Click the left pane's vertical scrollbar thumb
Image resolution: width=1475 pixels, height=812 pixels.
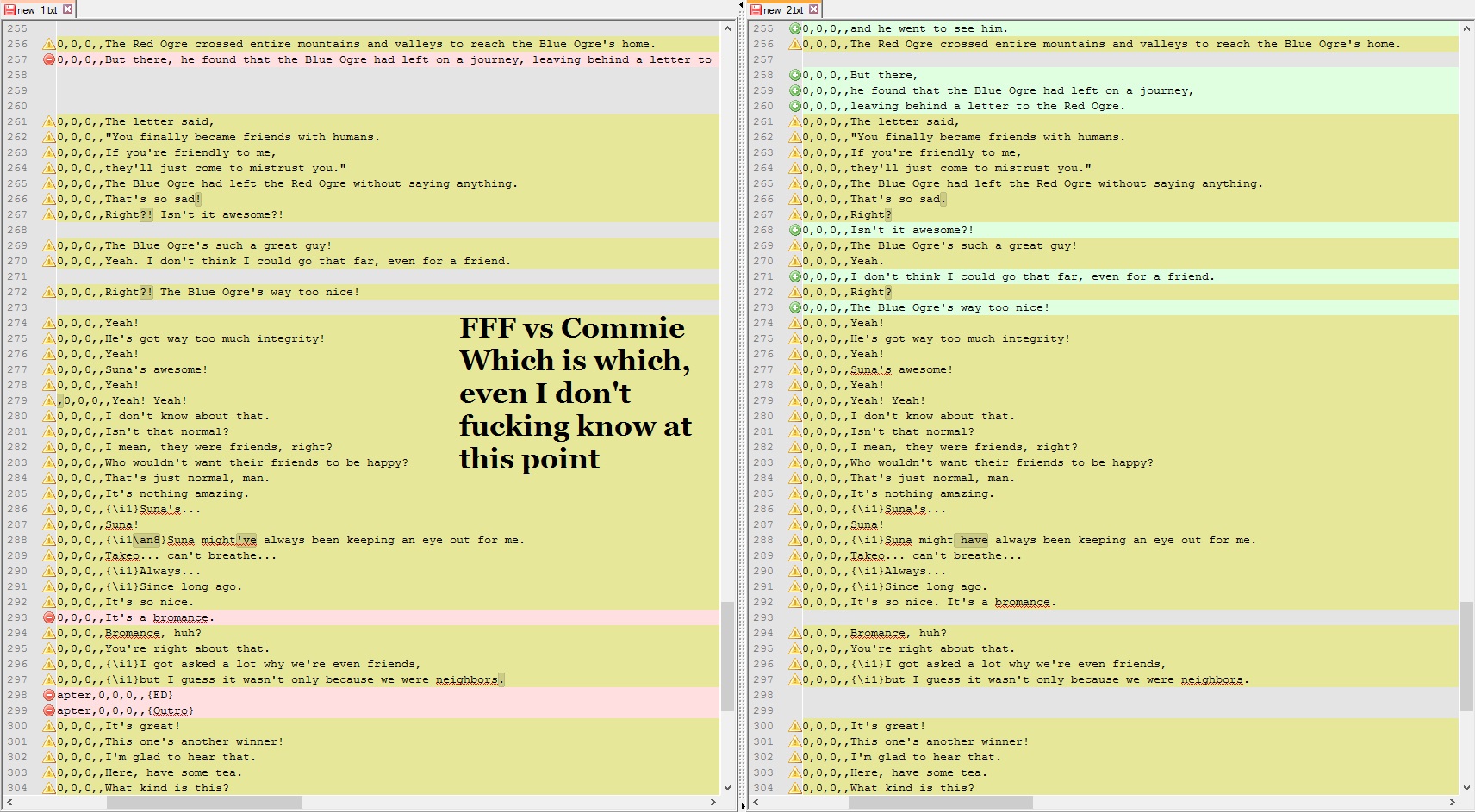coord(727,656)
